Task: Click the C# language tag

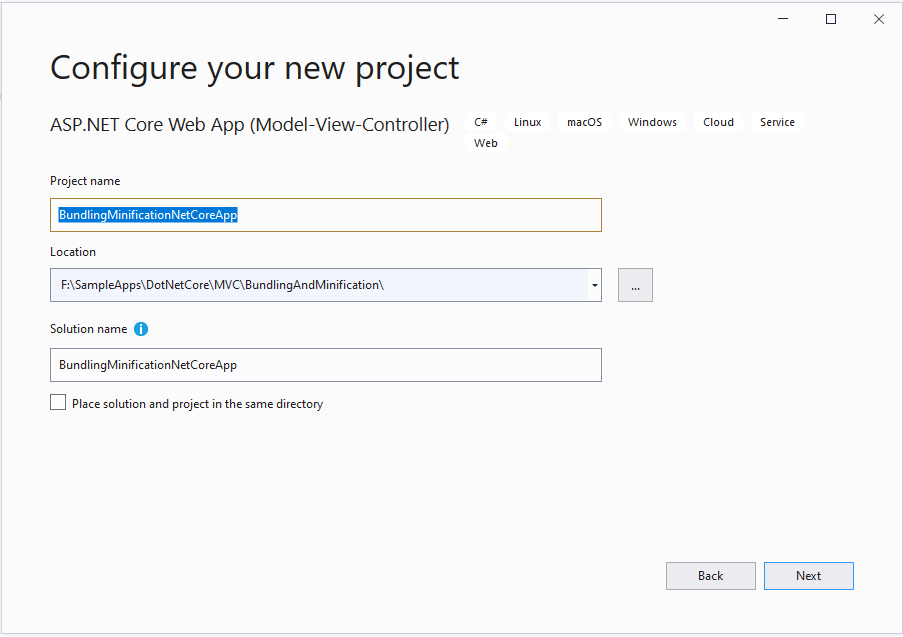Action: [x=481, y=122]
